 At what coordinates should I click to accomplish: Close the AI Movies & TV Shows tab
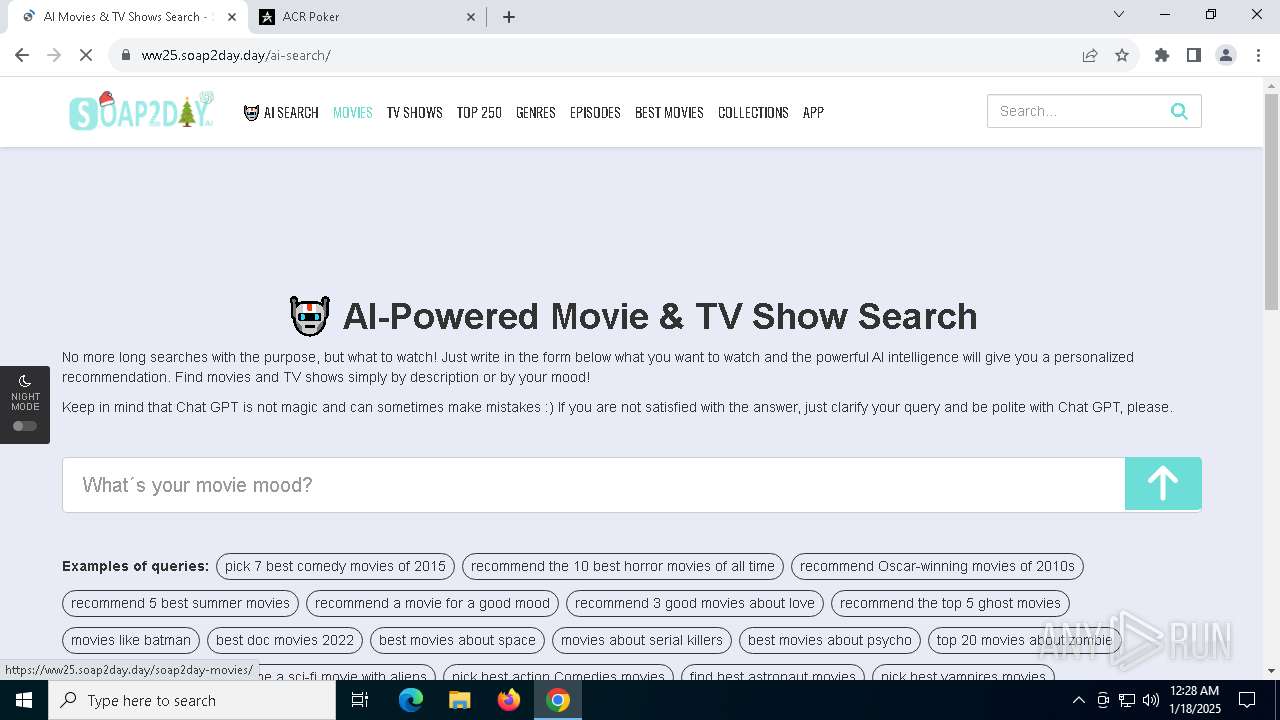tap(231, 16)
